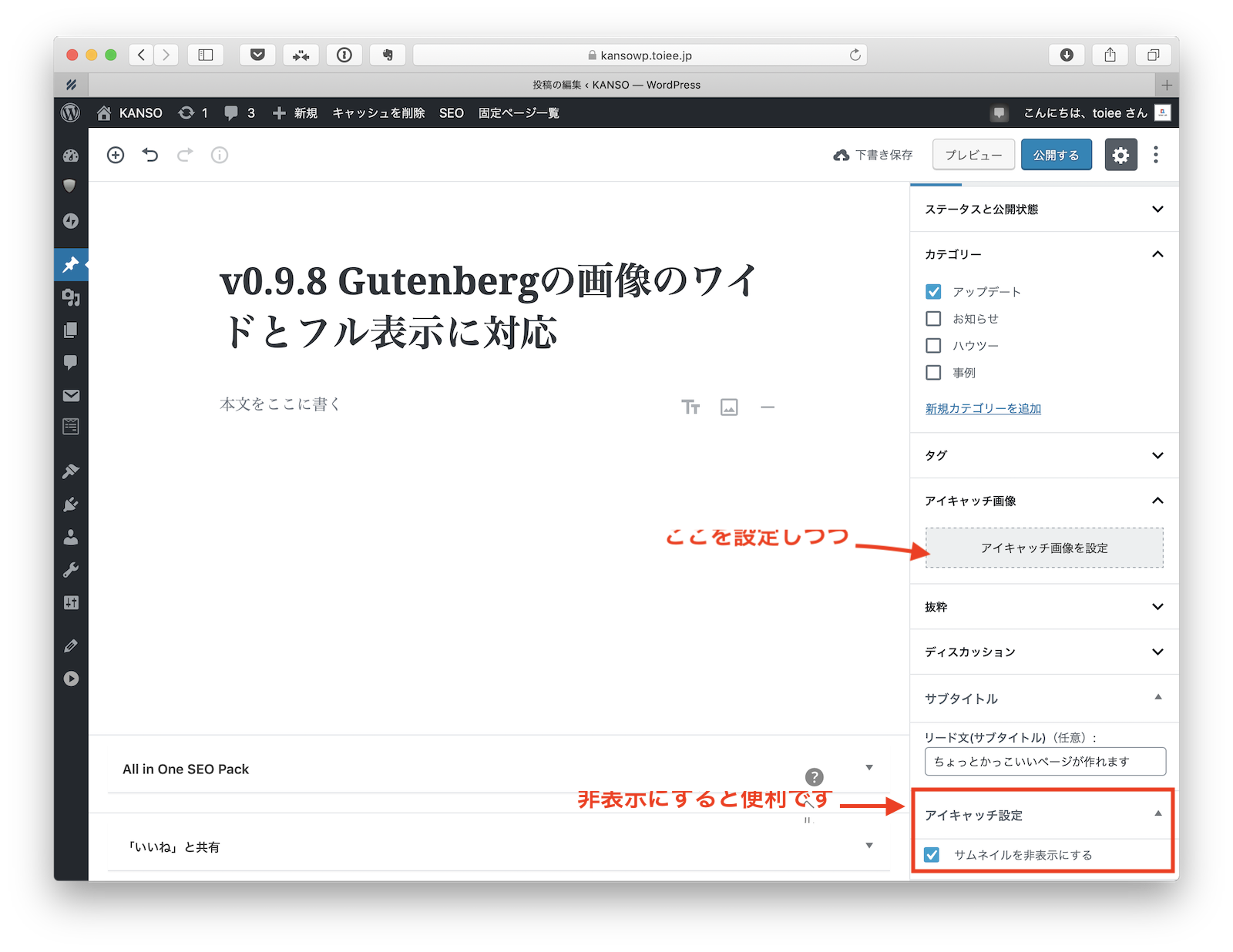Screen dimensions: 1233x952
Task: Insert a heading block shortcut
Action: [x=690, y=407]
